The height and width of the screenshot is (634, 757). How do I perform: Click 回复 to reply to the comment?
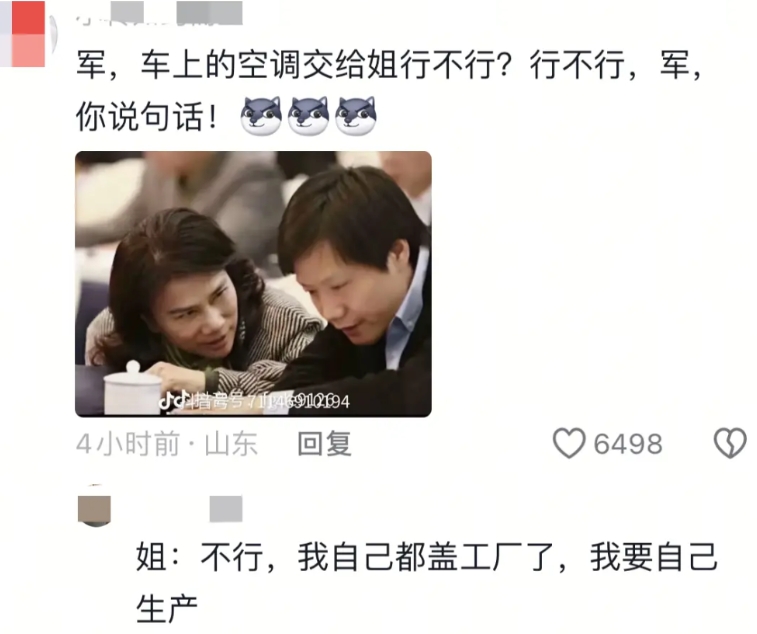coord(324,444)
